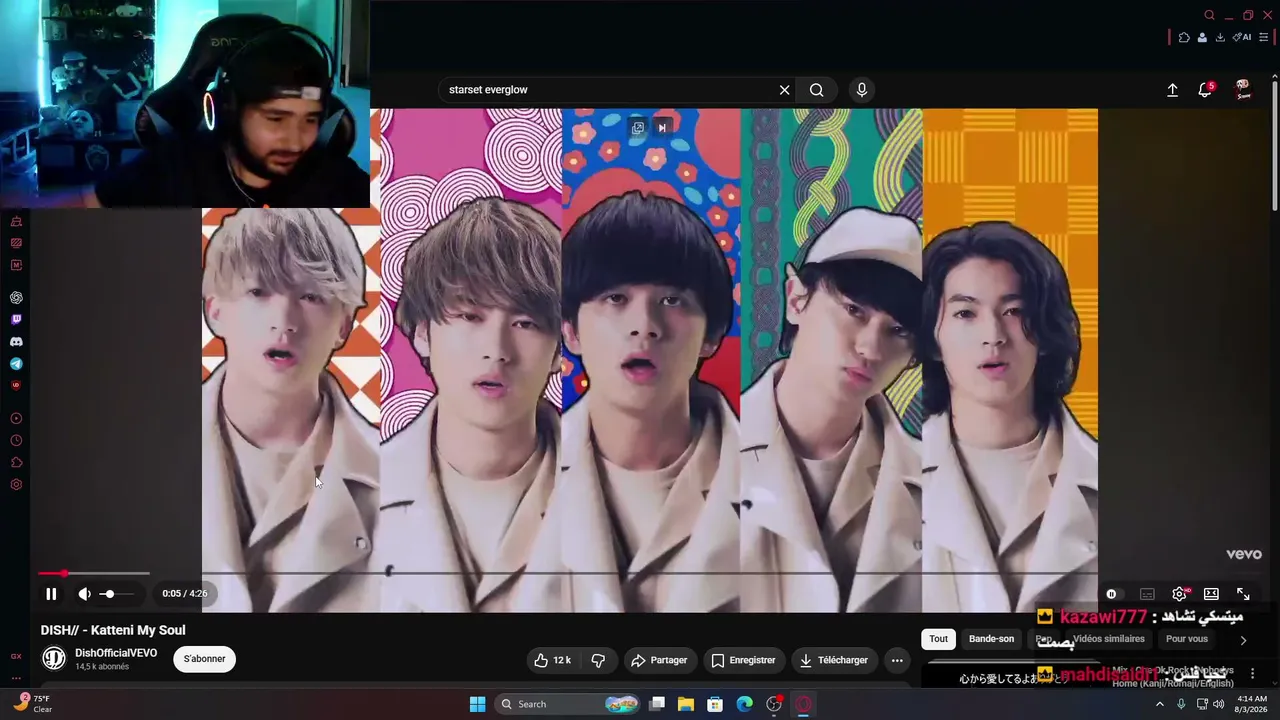
Task: Open the Opera GX taskbar icon
Action: point(803,704)
